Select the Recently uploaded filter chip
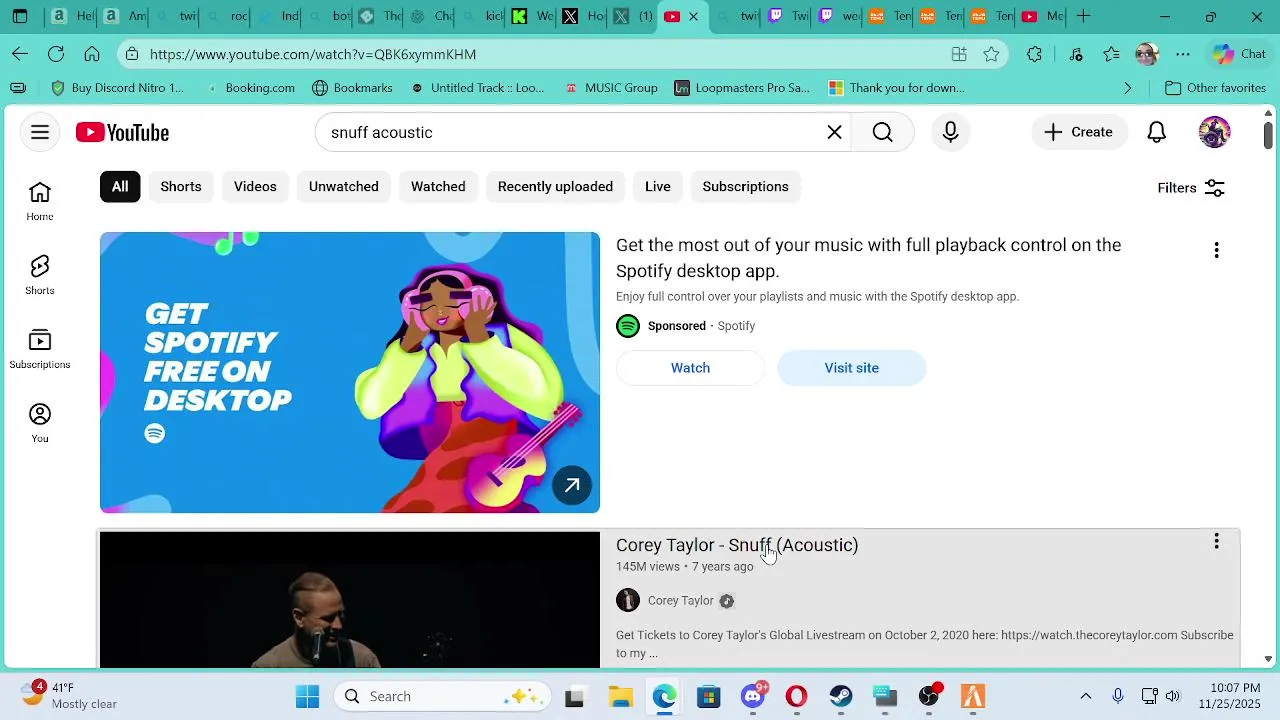Viewport: 1280px width, 720px height. 555,187
